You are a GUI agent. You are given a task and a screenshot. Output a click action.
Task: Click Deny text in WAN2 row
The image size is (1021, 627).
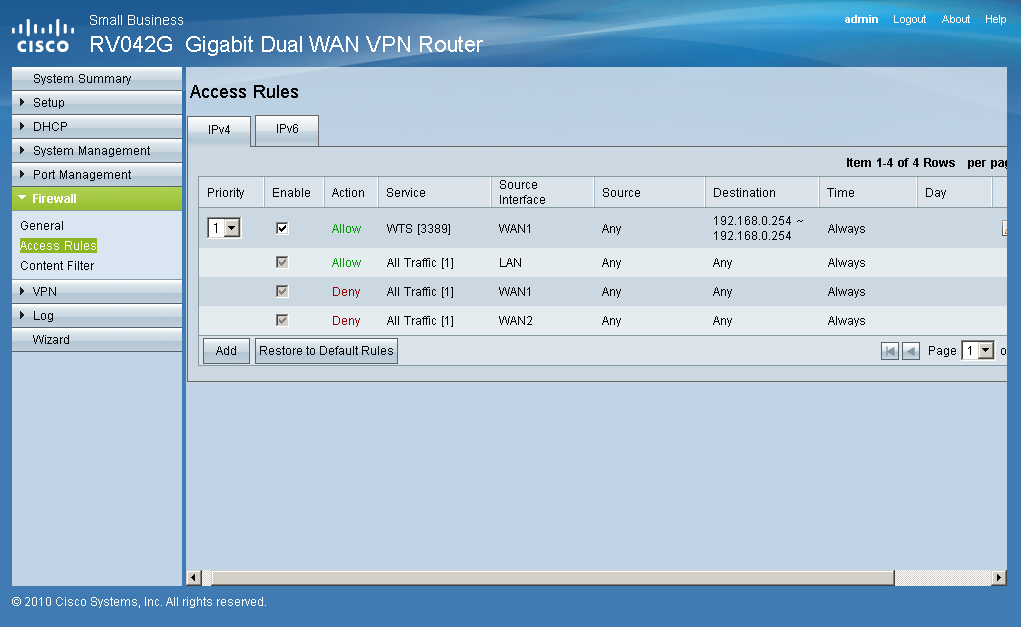coord(346,320)
